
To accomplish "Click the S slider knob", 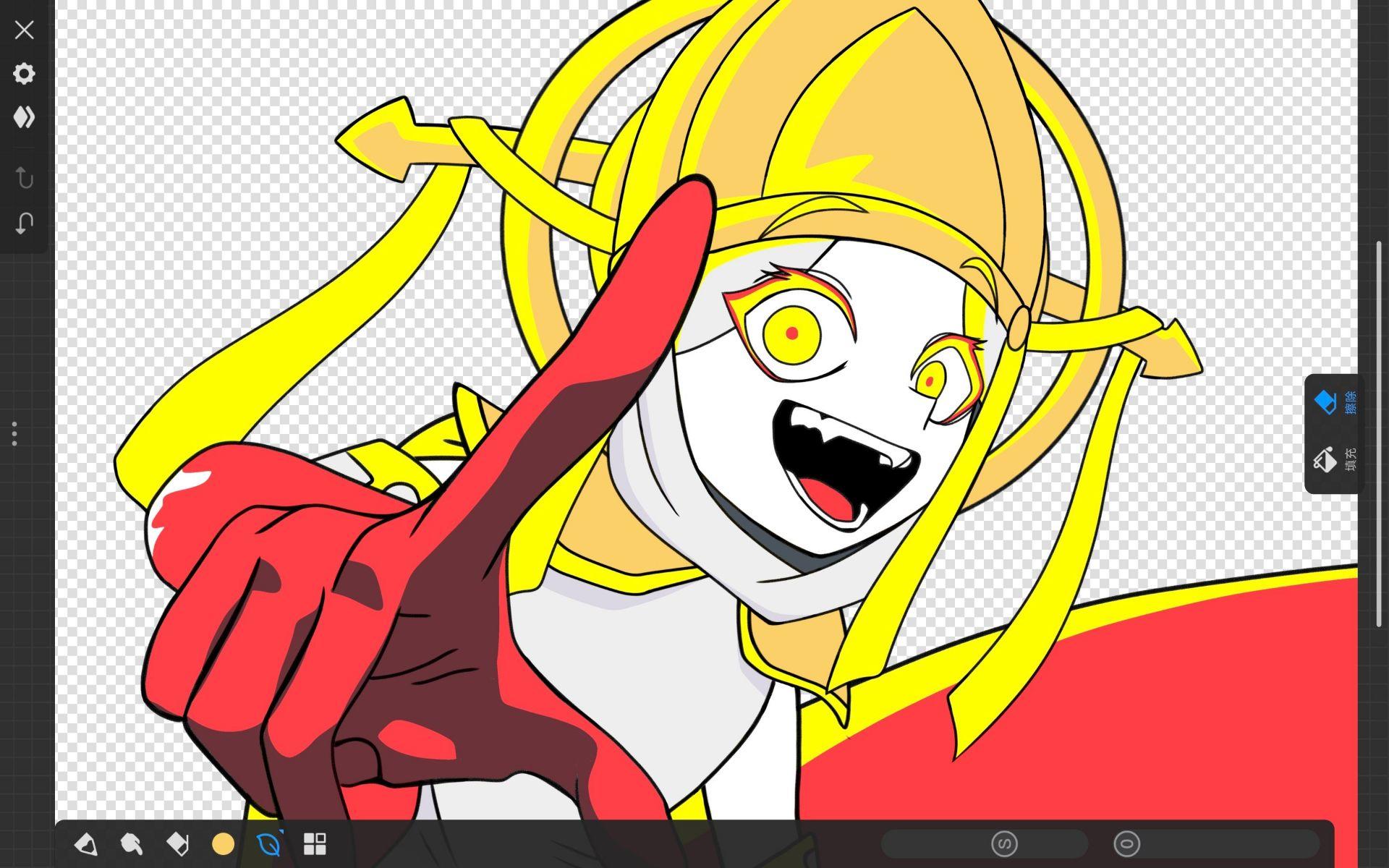I will pos(1003,843).
